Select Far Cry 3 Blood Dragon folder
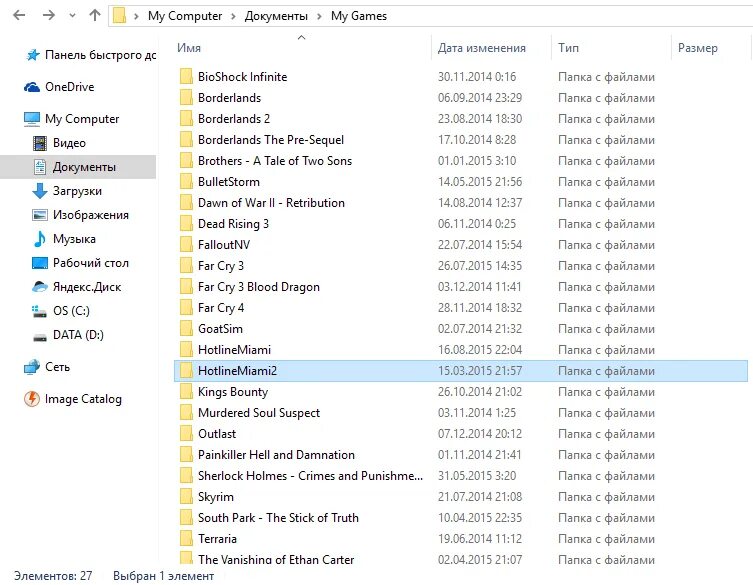Viewport: 753px width, 585px height. pyautogui.click(x=259, y=287)
